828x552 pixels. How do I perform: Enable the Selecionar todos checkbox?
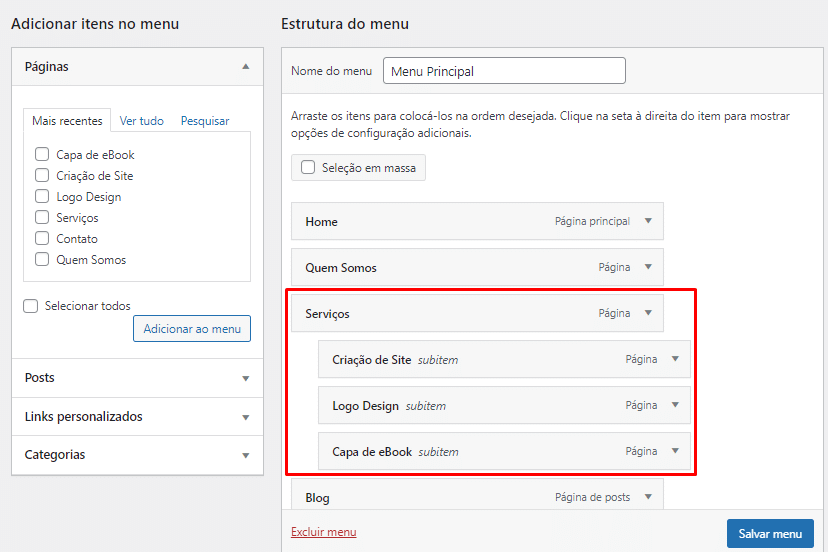(31, 306)
